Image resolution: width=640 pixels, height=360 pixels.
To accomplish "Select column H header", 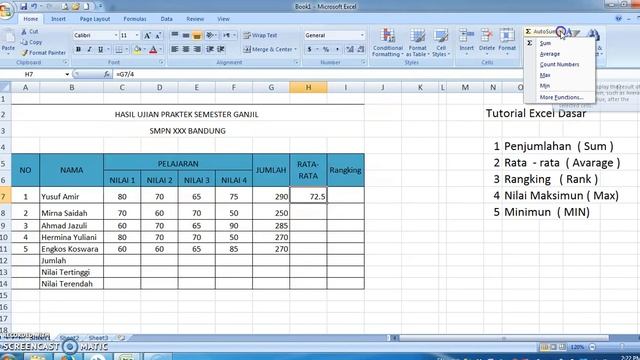I will point(308,87).
